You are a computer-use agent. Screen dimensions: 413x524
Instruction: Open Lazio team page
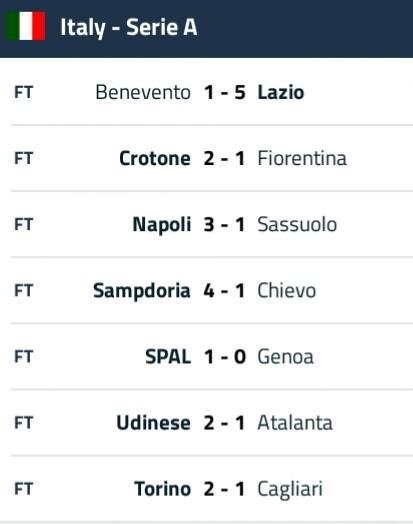pyautogui.click(x=281, y=92)
